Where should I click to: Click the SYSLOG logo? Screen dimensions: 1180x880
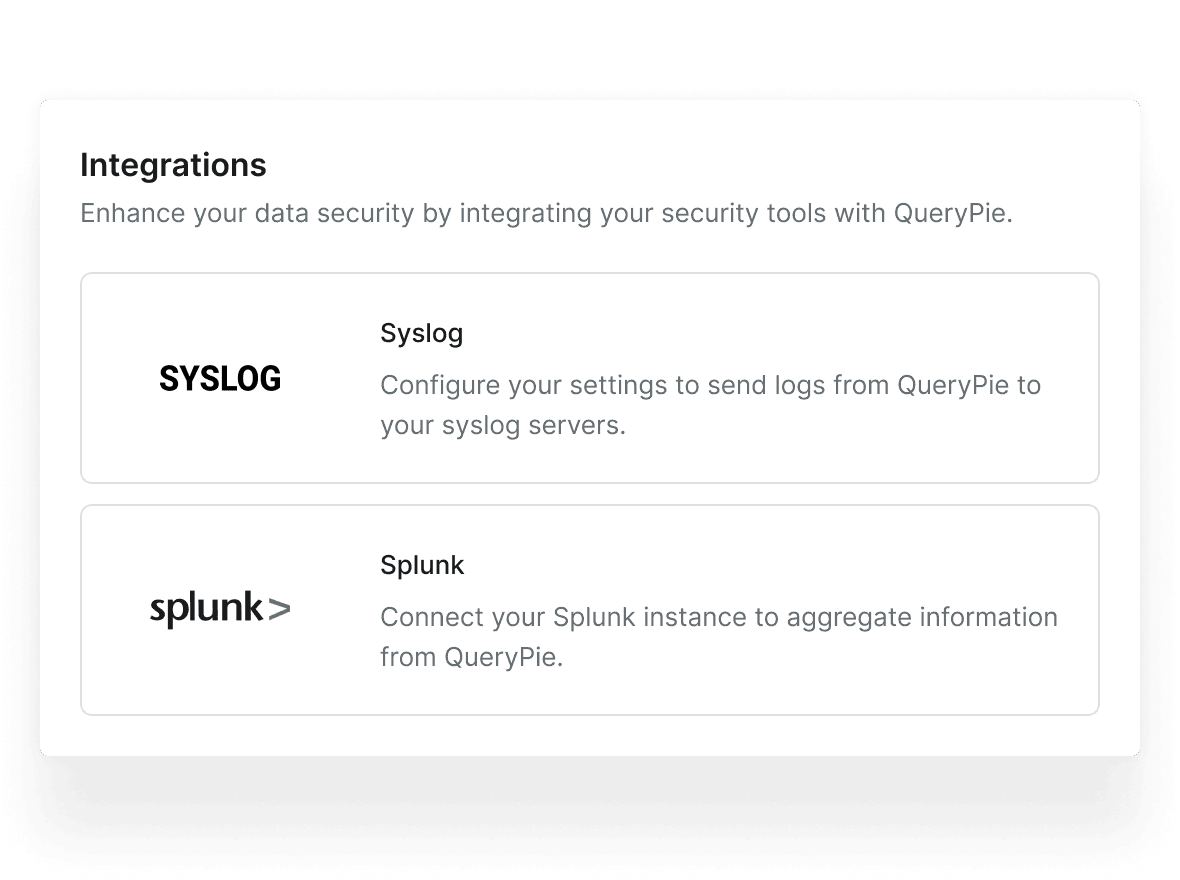tap(220, 379)
